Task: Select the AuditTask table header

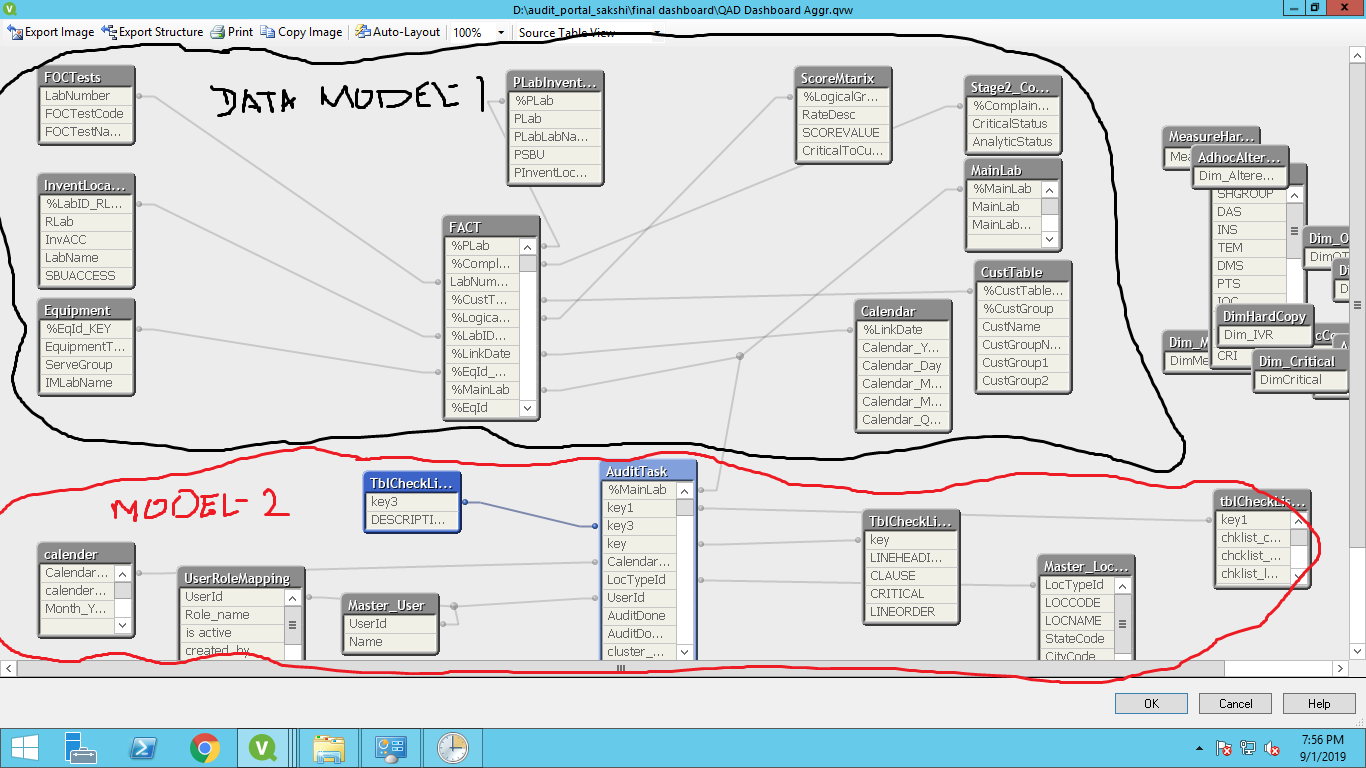Action: tap(648, 471)
